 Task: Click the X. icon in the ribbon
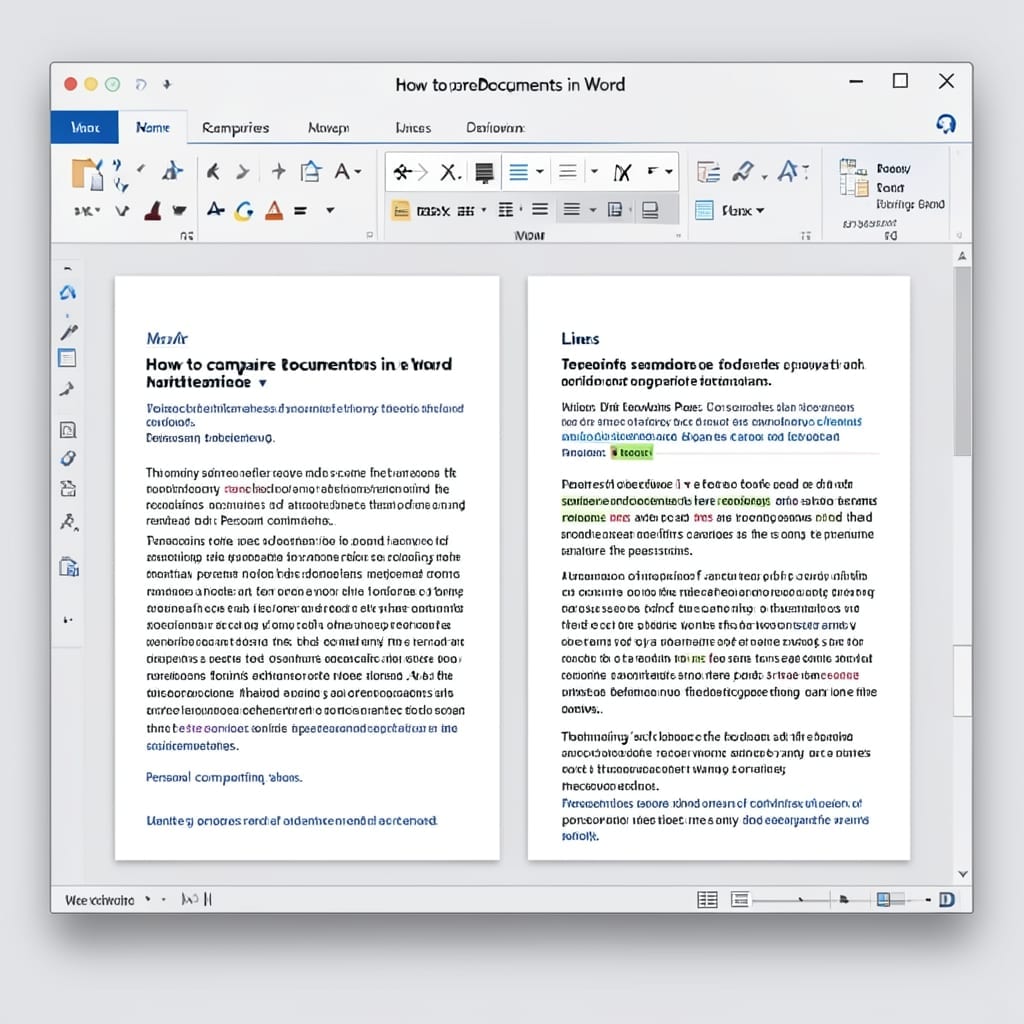pos(450,172)
